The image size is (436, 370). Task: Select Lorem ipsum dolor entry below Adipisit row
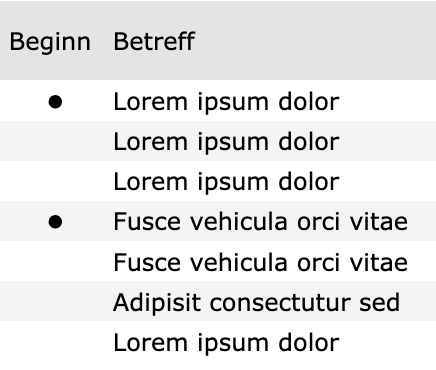pyautogui.click(x=226, y=343)
